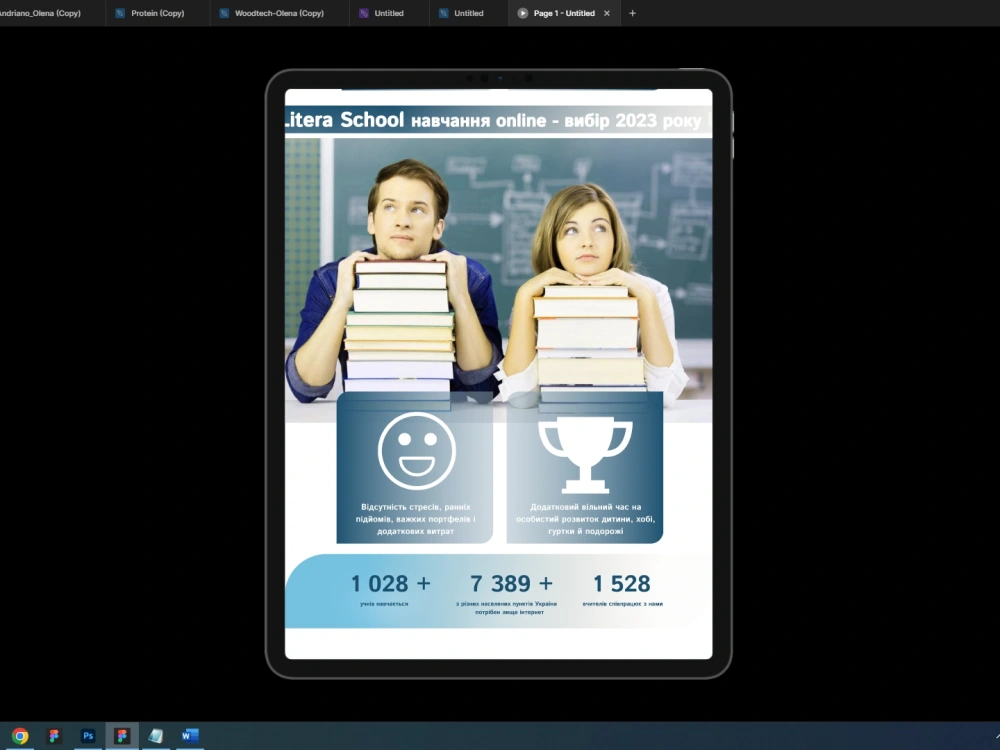Open Microsoft Word from the taskbar
Viewport: 1000px width, 750px height.
pyautogui.click(x=190, y=736)
